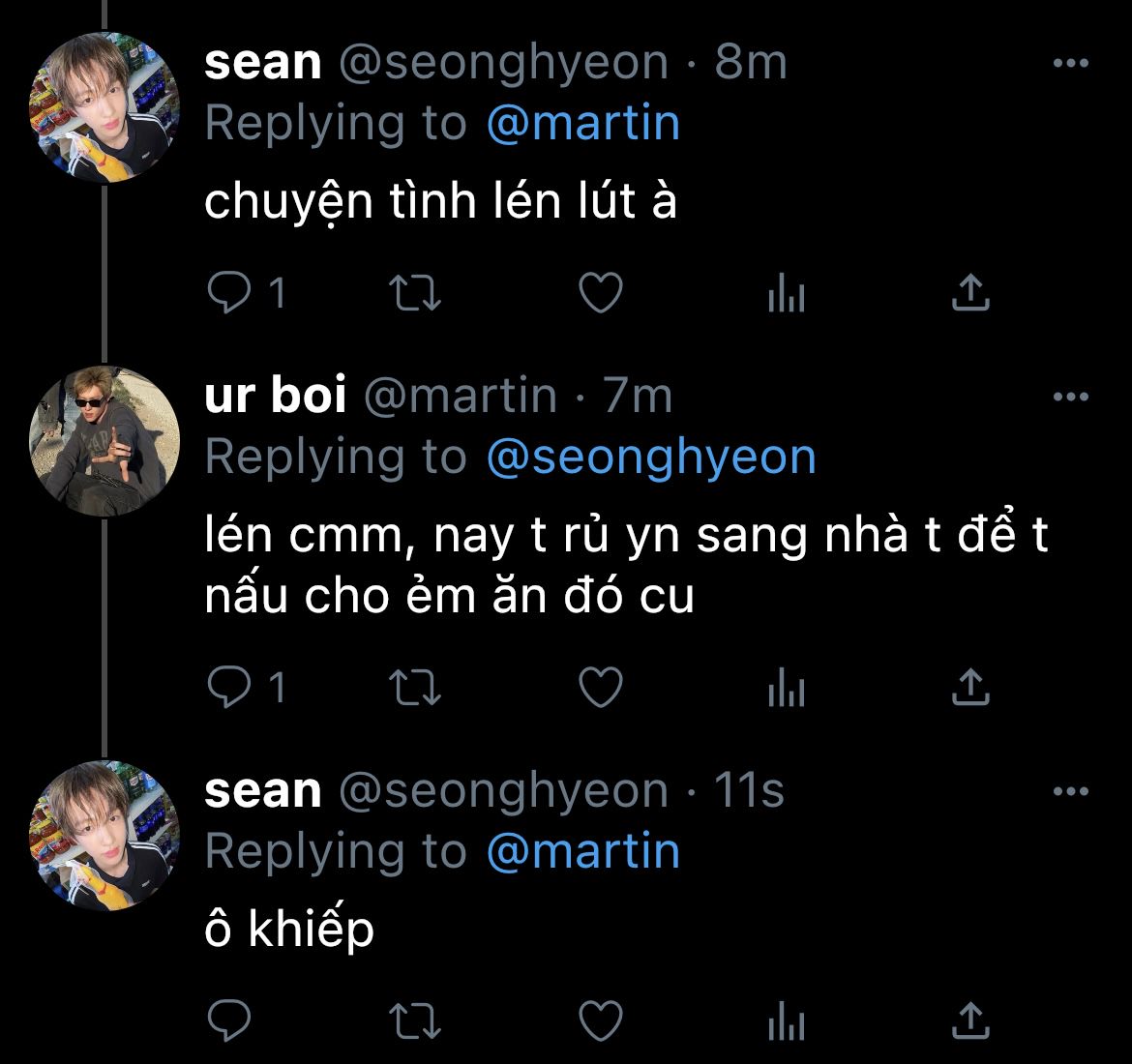View analytics for ur boi's tweet
This screenshot has height=1064, width=1132.
tap(786, 688)
